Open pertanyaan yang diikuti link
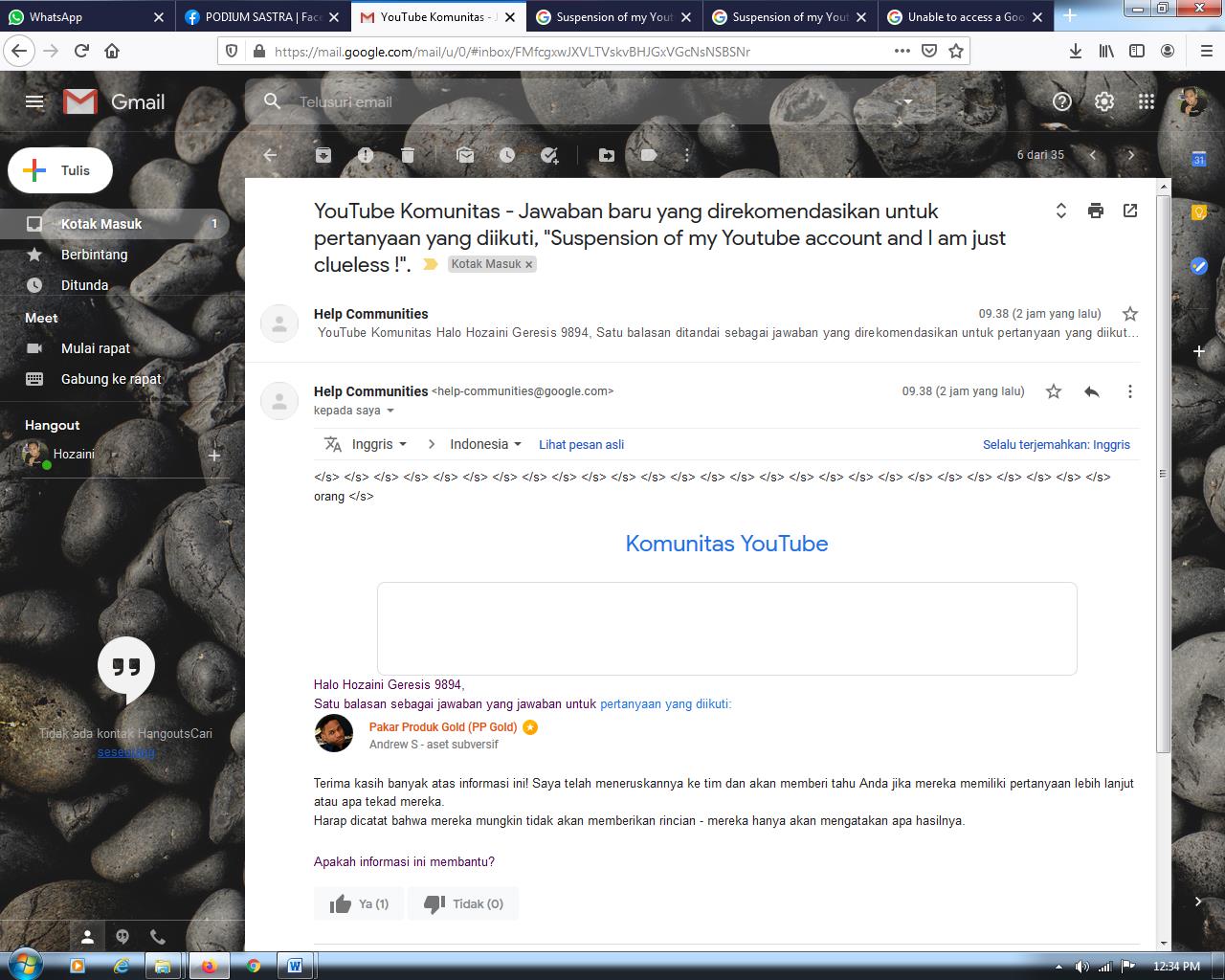Image resolution: width=1225 pixels, height=980 pixels. click(x=665, y=703)
